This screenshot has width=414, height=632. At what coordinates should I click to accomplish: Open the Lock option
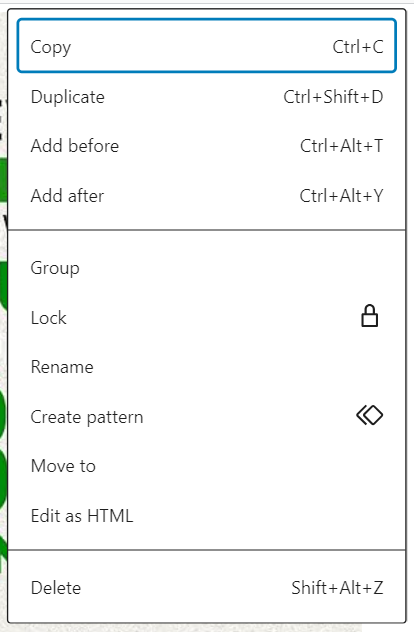pyautogui.click(x=207, y=318)
